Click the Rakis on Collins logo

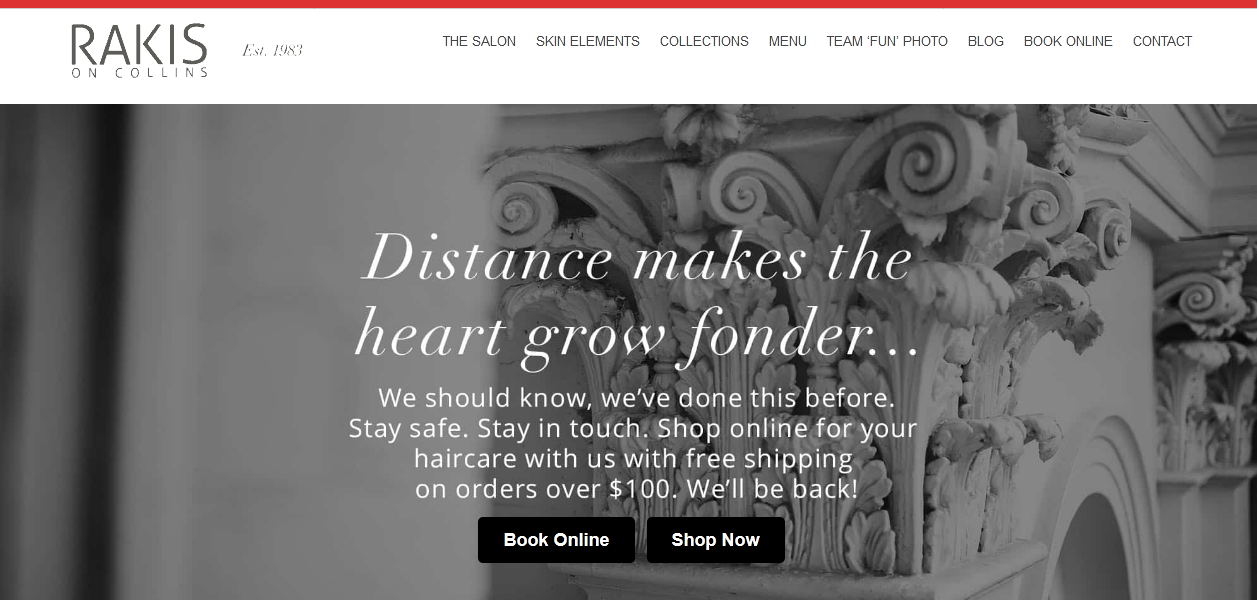pos(139,51)
